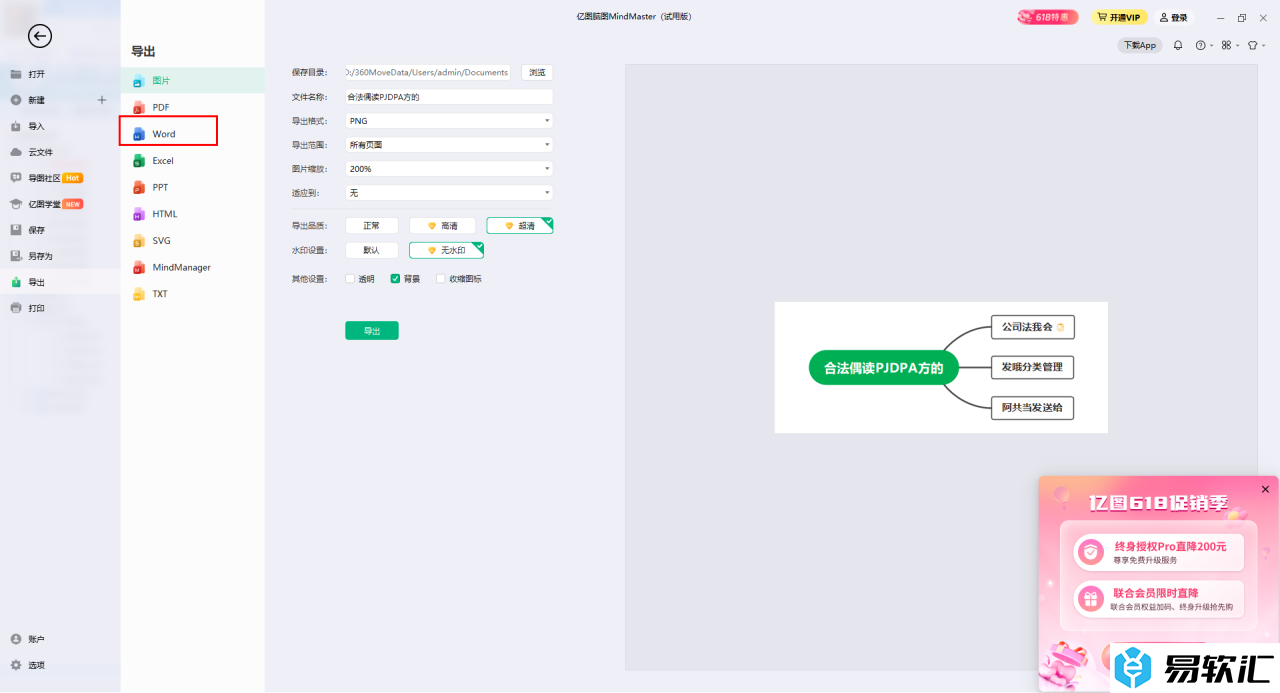Enable the 透明 checkbox
This screenshot has width=1280, height=693.
tap(350, 279)
